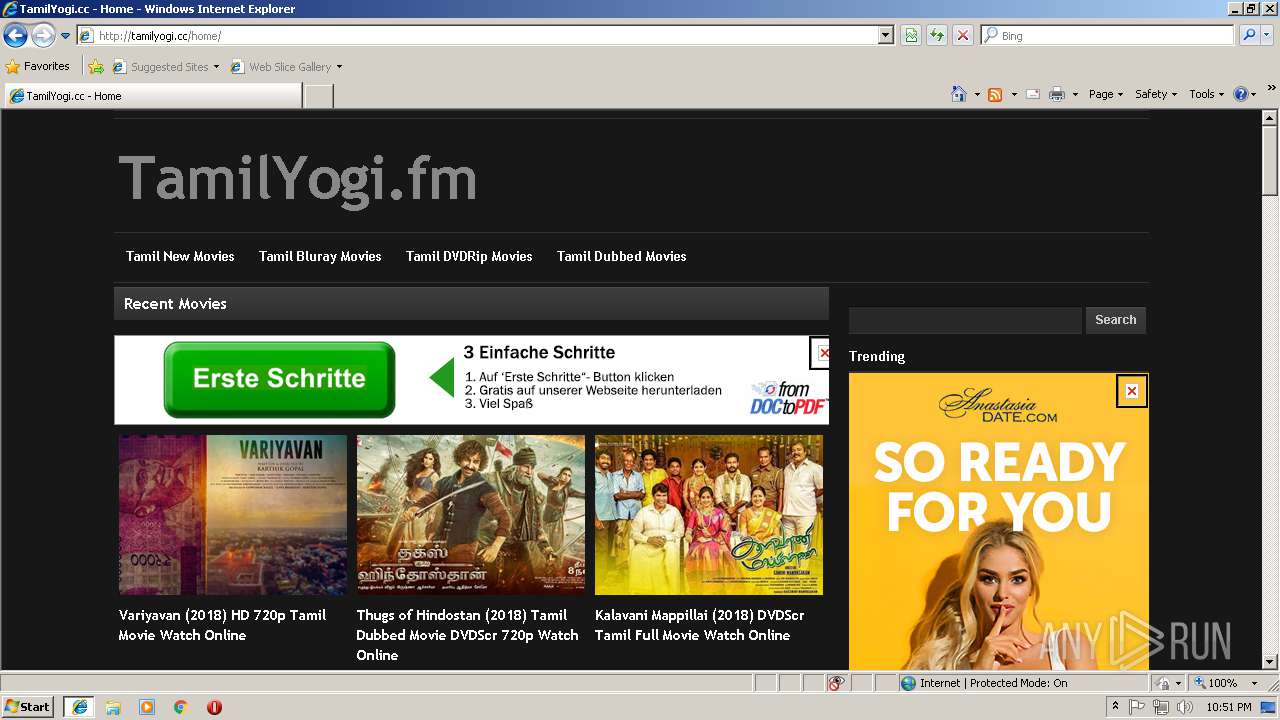Click the Compatibility View icon
The width and height of the screenshot is (1280, 720).
tap(911, 35)
